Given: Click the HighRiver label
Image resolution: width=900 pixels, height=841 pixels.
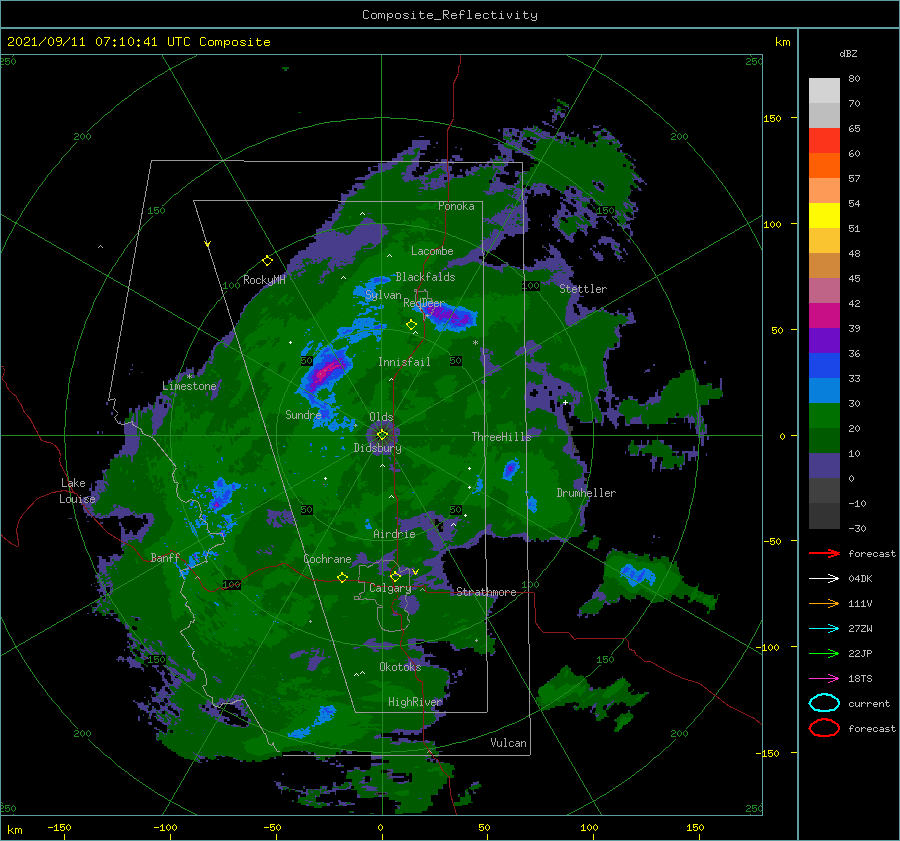Looking at the screenshot, I should coord(415,703).
